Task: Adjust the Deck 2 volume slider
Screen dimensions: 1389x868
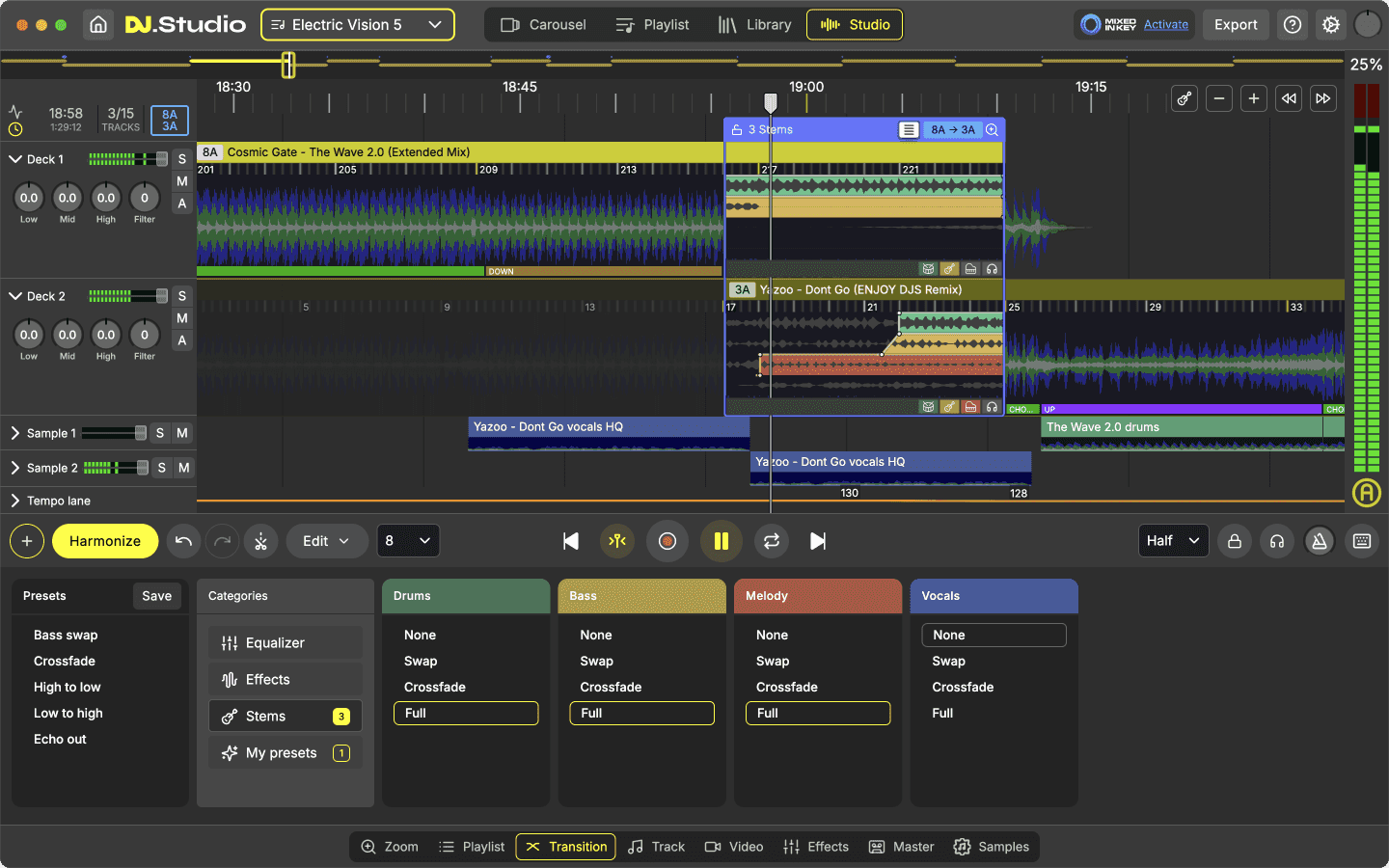Action: coord(126,295)
